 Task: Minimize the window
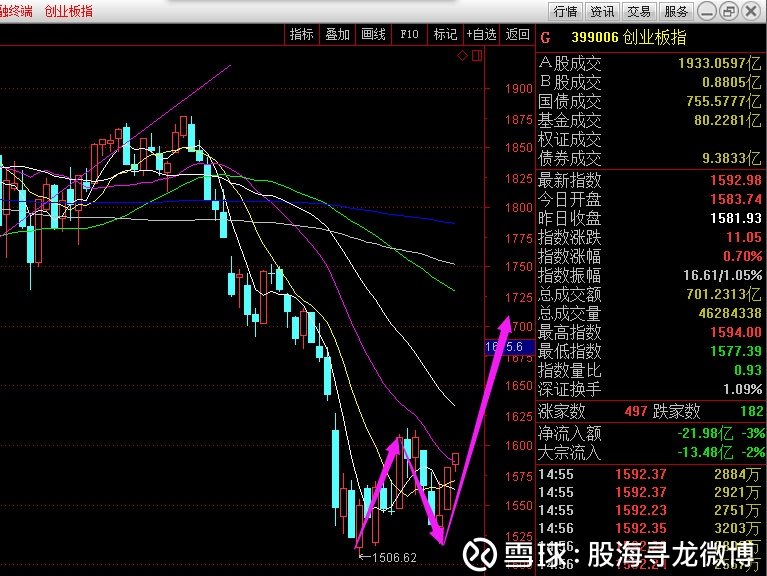tap(706, 11)
